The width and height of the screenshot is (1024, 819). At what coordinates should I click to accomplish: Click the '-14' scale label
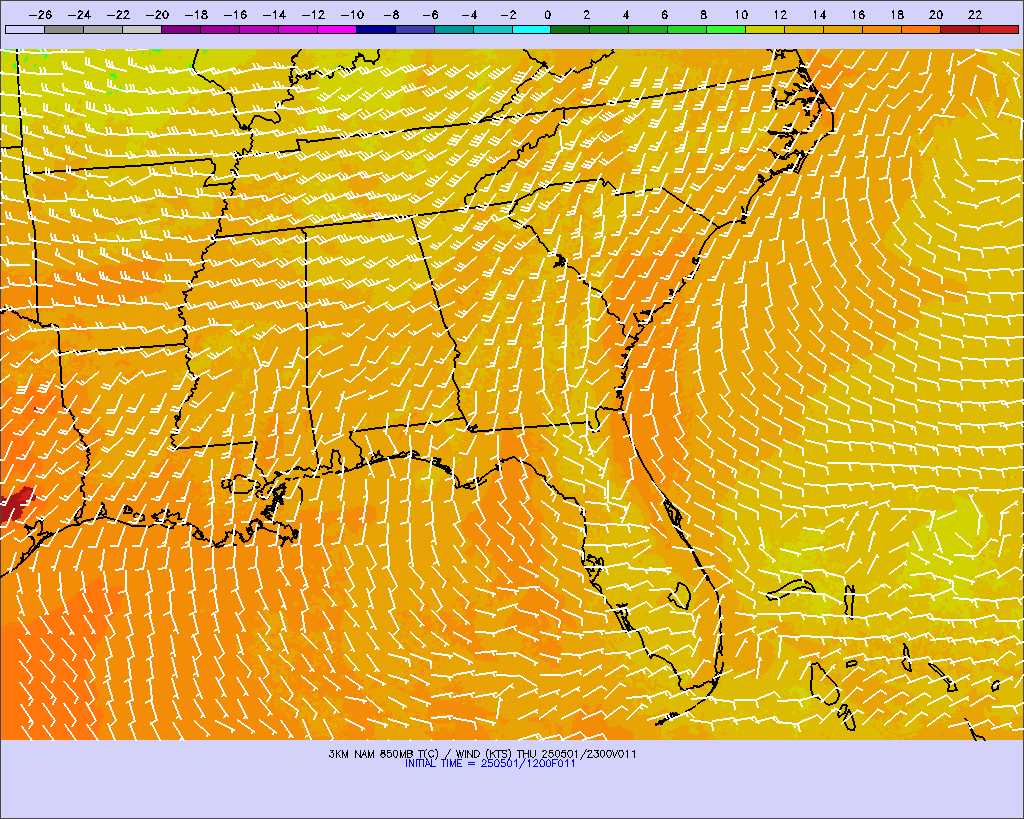click(274, 15)
